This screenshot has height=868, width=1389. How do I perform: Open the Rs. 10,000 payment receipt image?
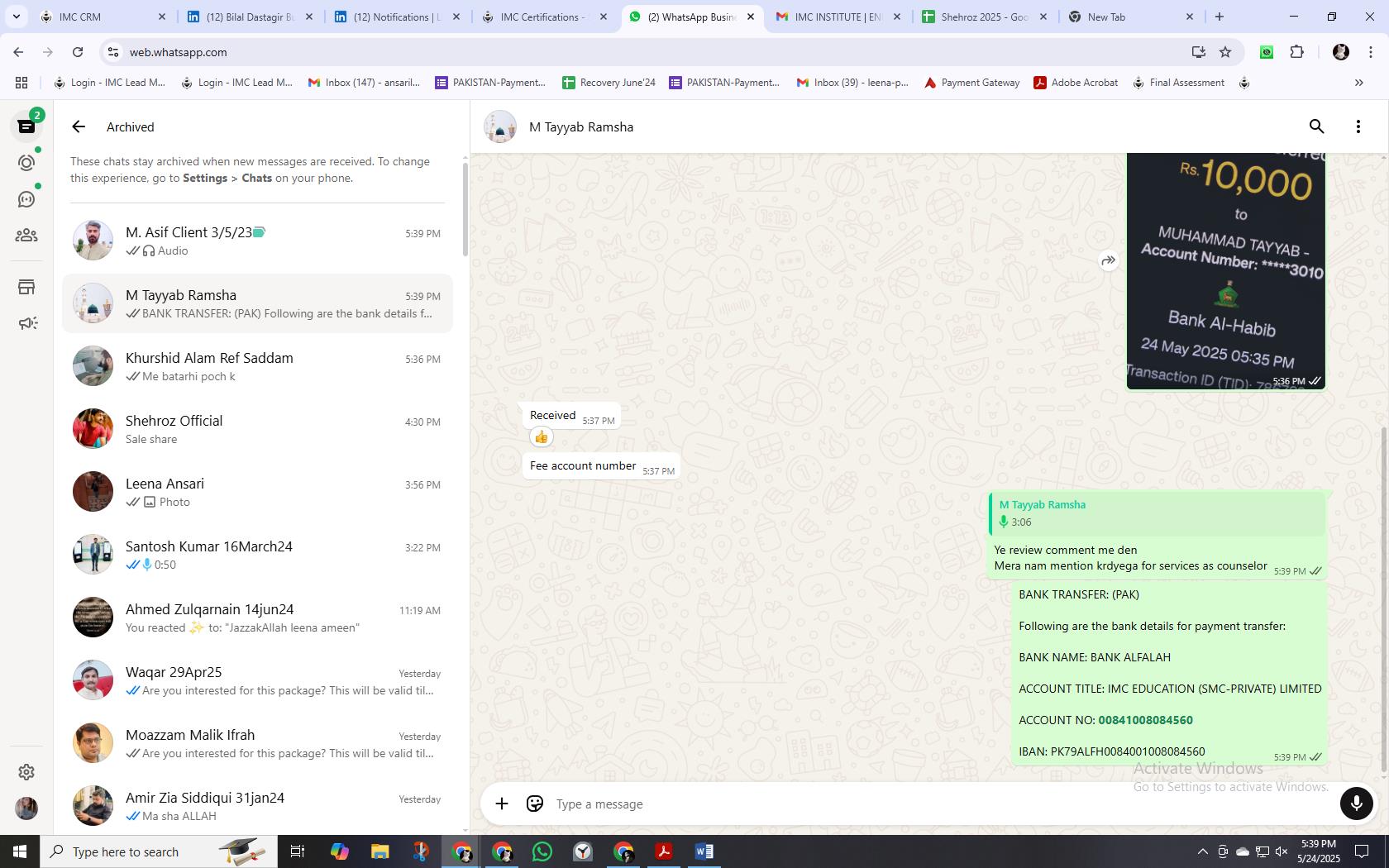1226,271
